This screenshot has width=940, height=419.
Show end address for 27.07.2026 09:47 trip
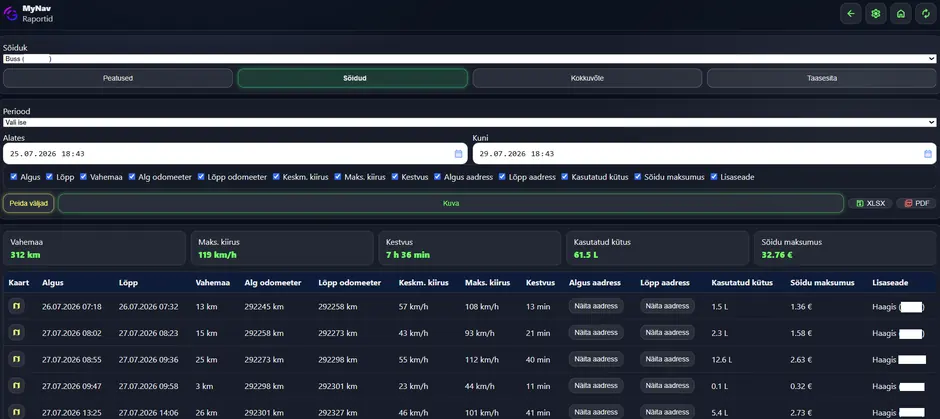(x=667, y=385)
